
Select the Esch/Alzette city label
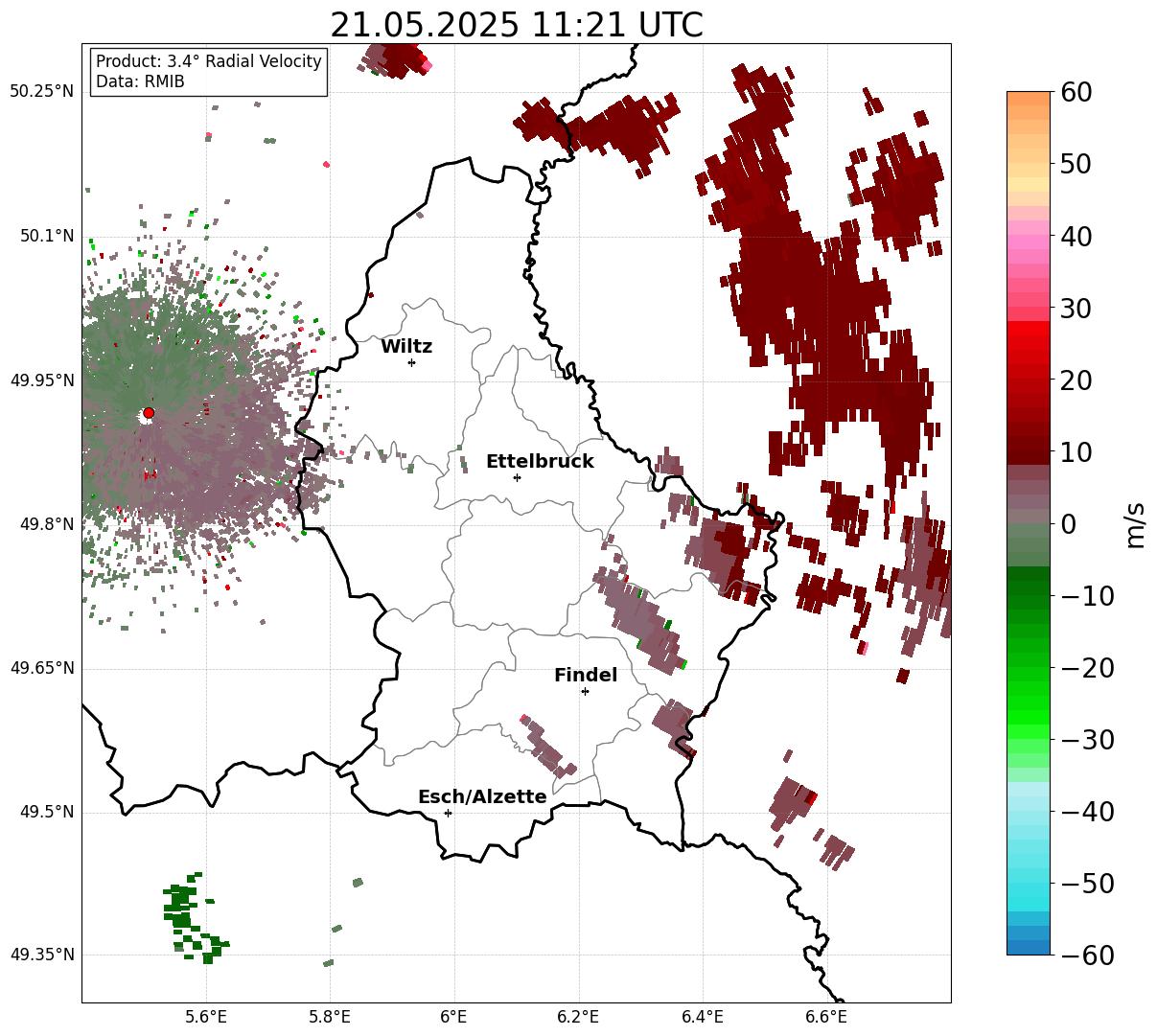click(x=482, y=797)
